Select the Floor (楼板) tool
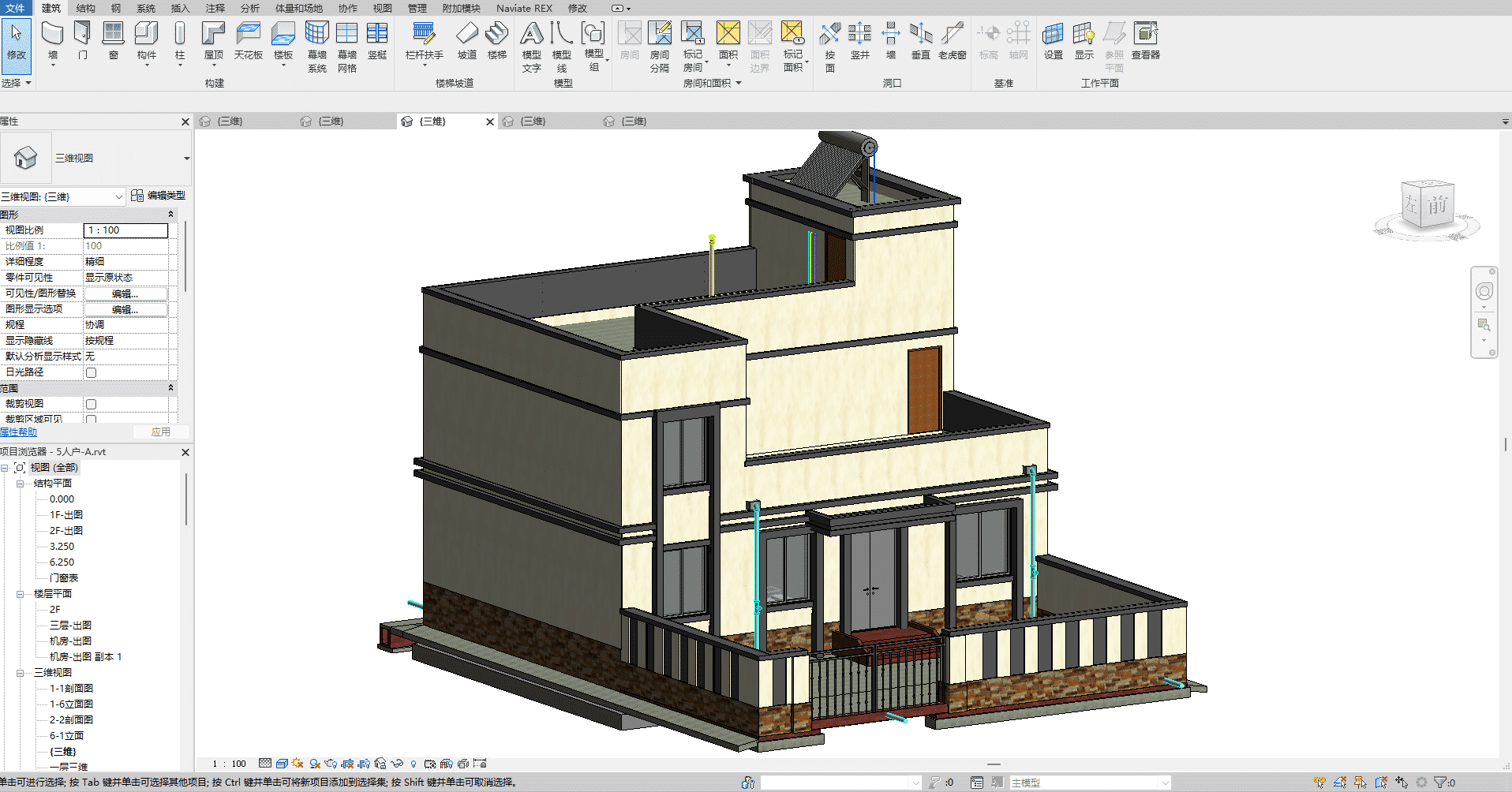Screen dimensions: 1512x792 pyautogui.click(x=283, y=41)
